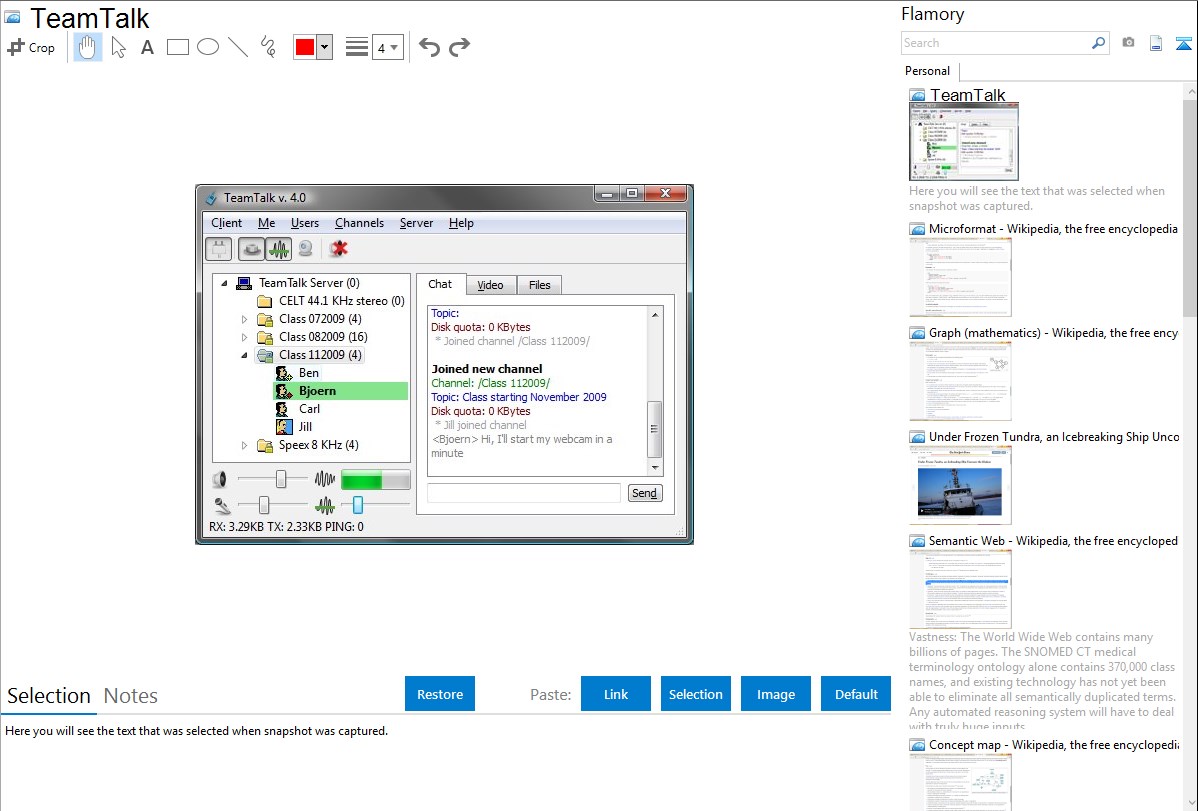The image size is (1198, 811).
Task: Redo the last edit
Action: (x=459, y=47)
